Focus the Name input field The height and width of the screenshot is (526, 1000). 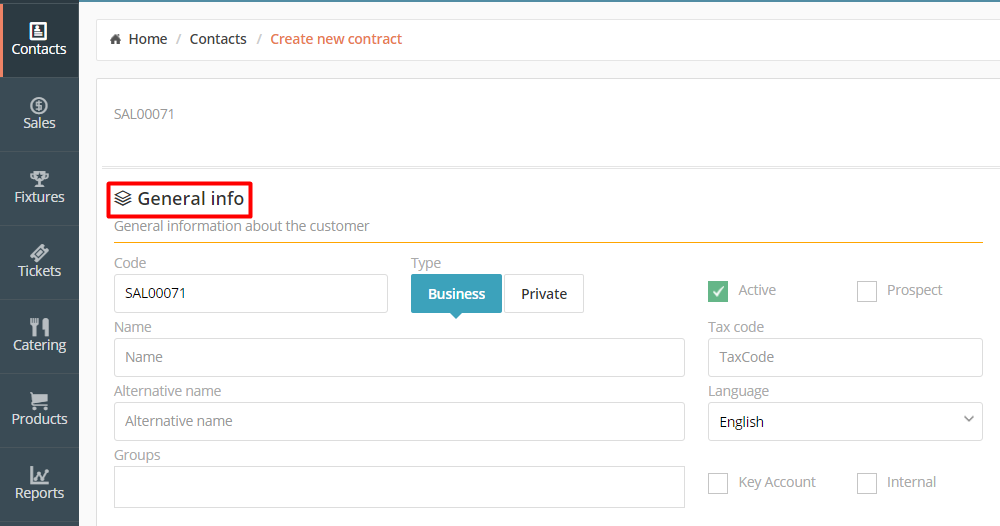coord(399,357)
